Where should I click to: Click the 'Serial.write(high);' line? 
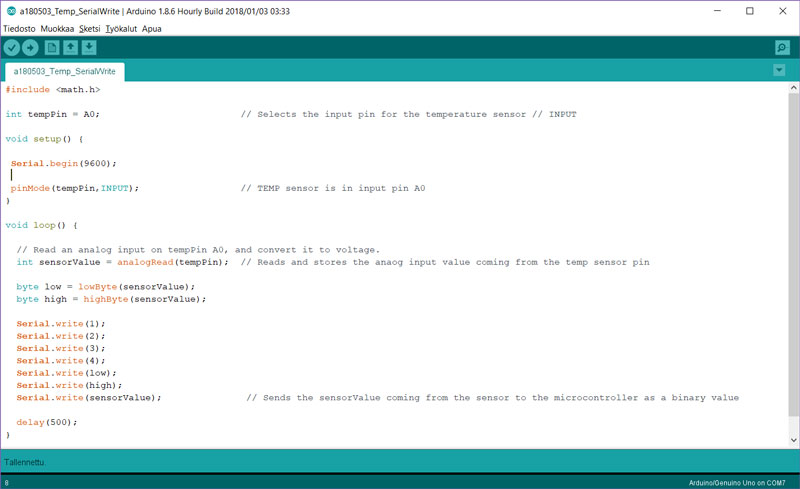pos(69,385)
